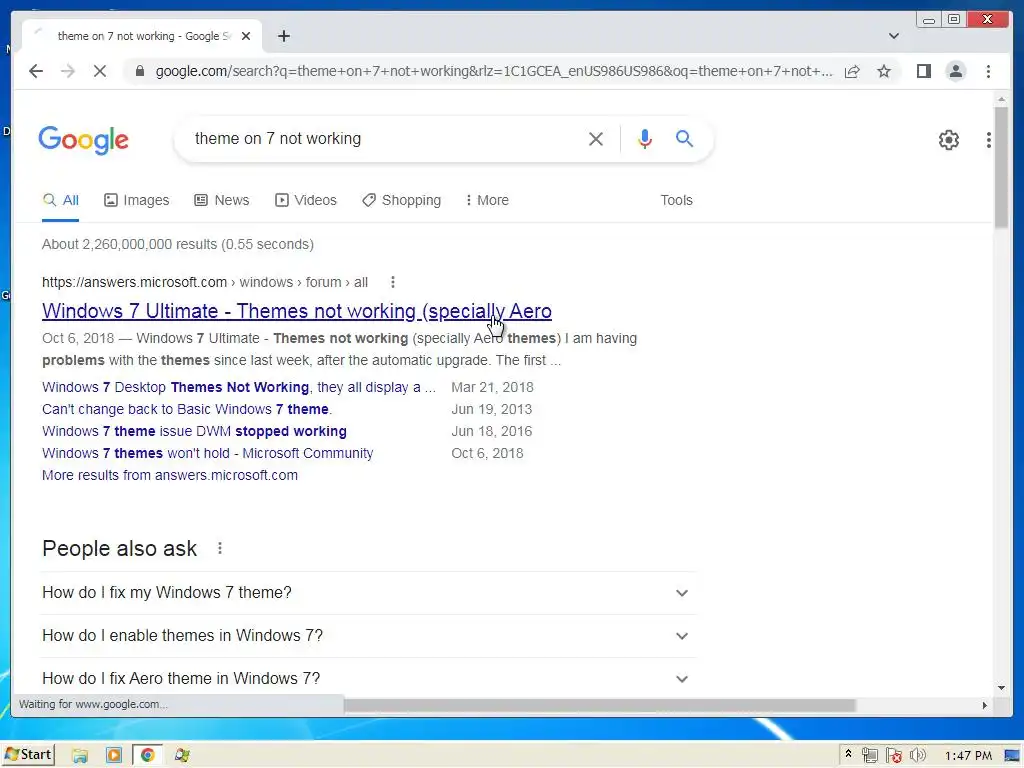Bookmark this page with the star
This screenshot has width=1024, height=768.
pos(884,71)
